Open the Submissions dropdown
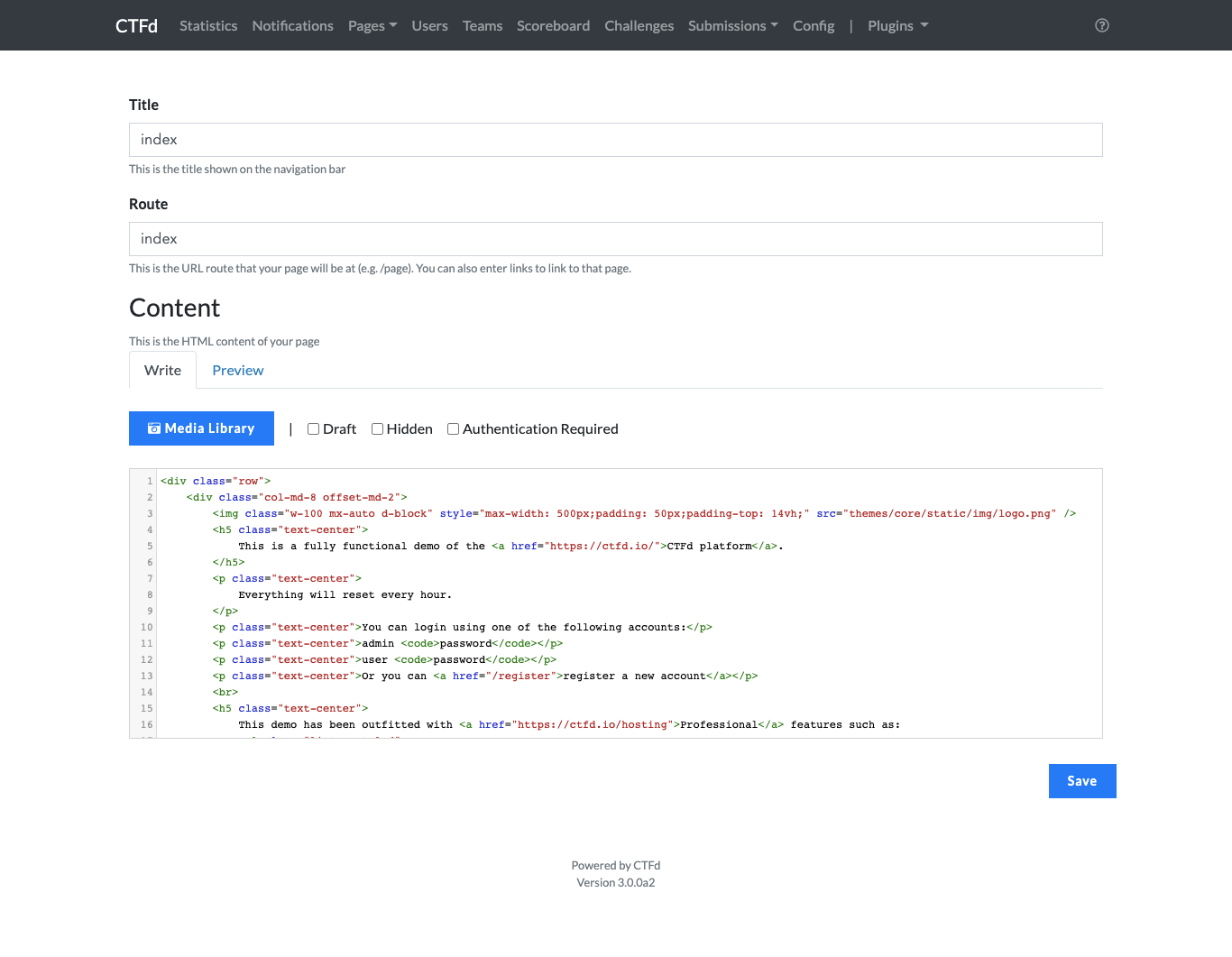Viewport: 1232px width, 957px height. [x=732, y=25]
